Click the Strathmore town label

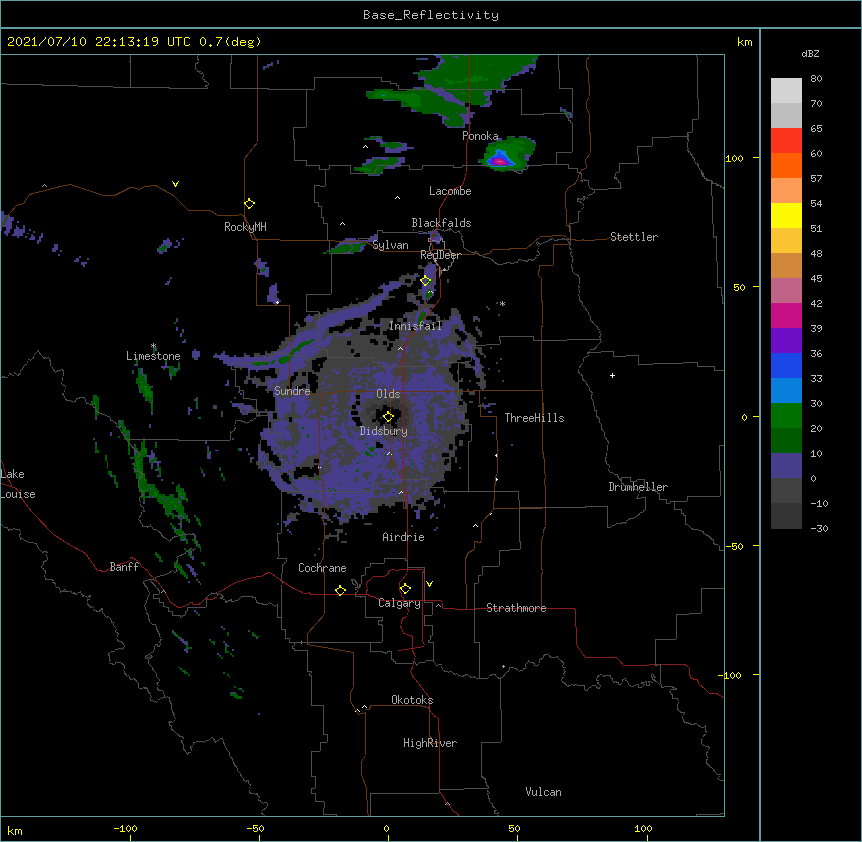(x=516, y=608)
